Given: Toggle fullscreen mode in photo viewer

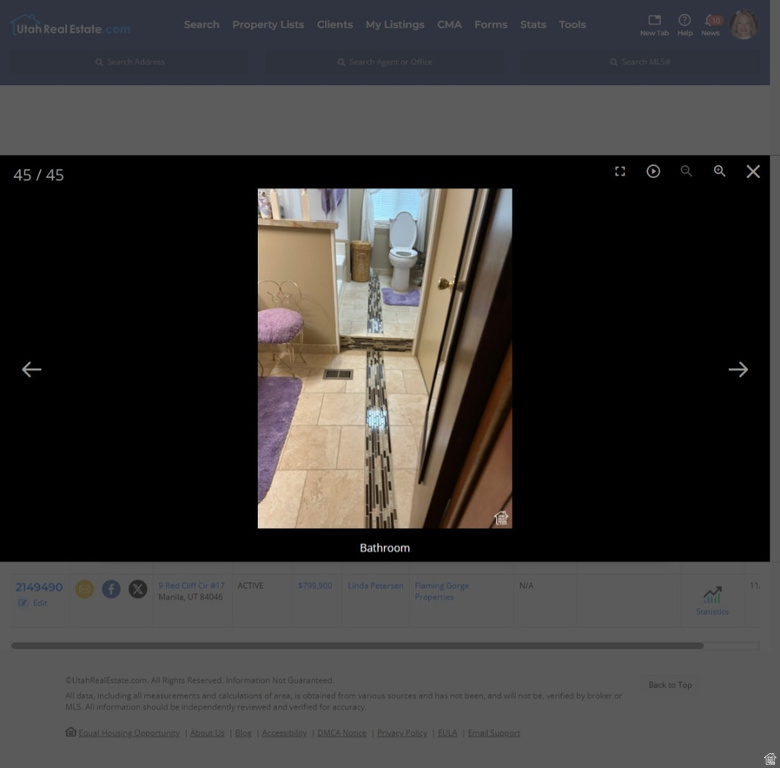Looking at the screenshot, I should (x=620, y=171).
